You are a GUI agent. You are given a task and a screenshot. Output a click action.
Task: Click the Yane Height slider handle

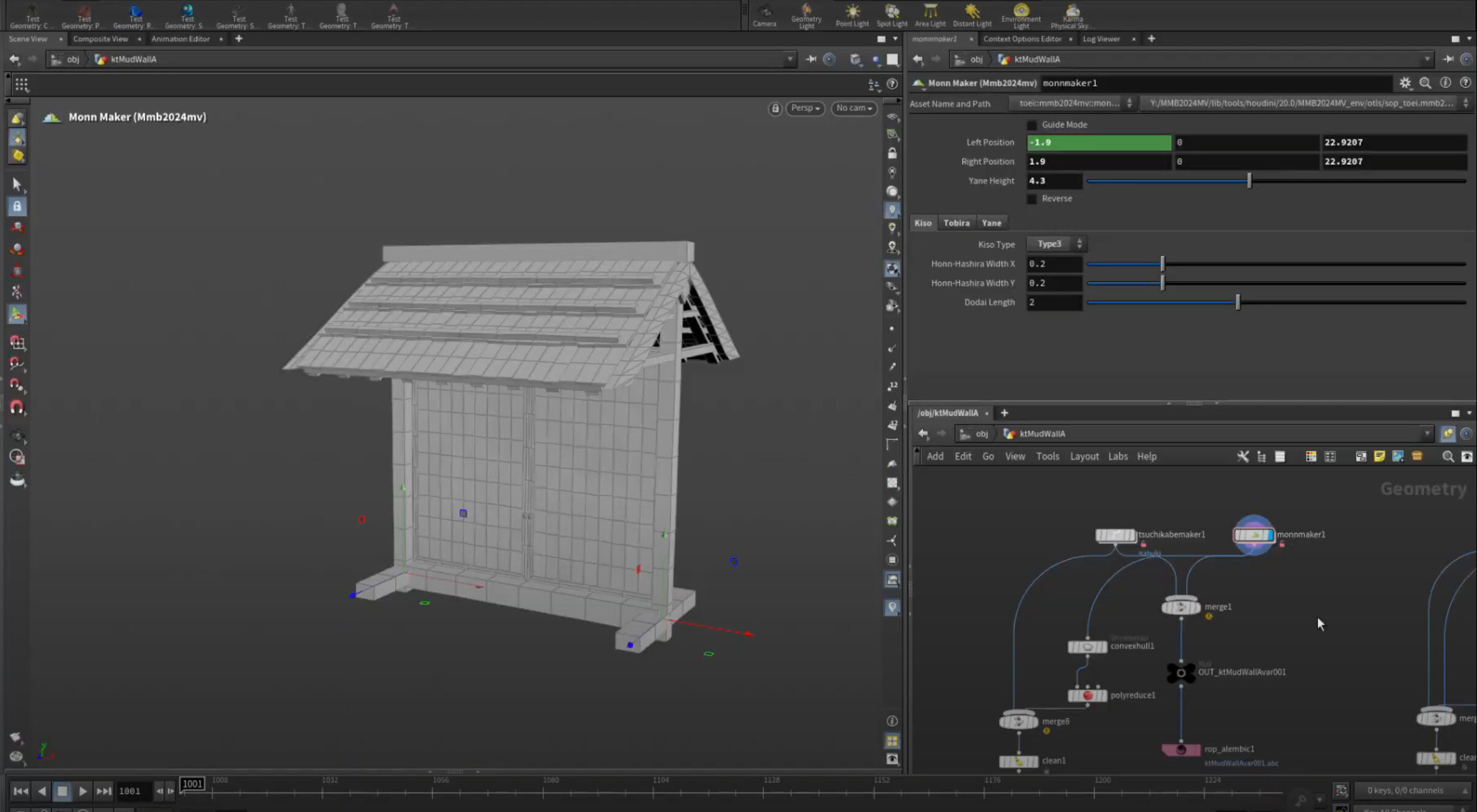(x=1249, y=181)
